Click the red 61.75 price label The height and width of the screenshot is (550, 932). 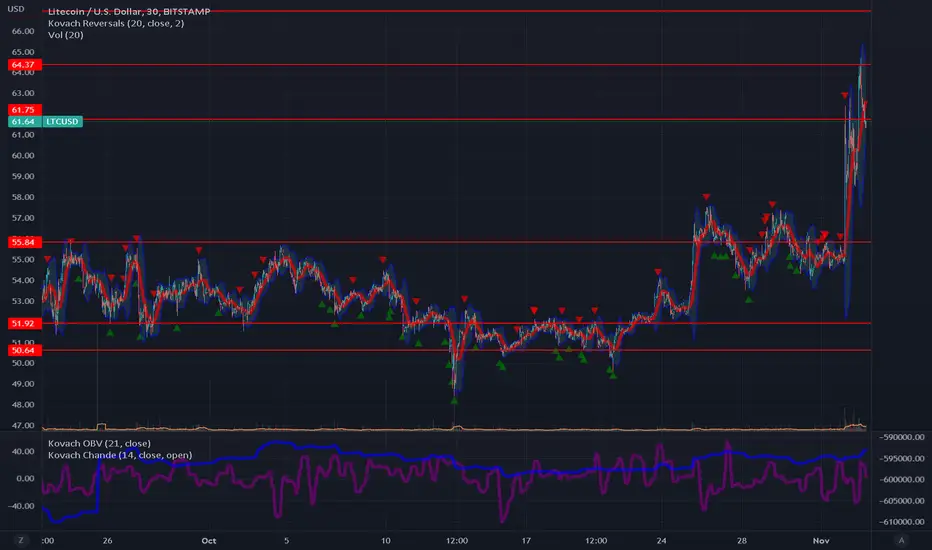coord(24,110)
